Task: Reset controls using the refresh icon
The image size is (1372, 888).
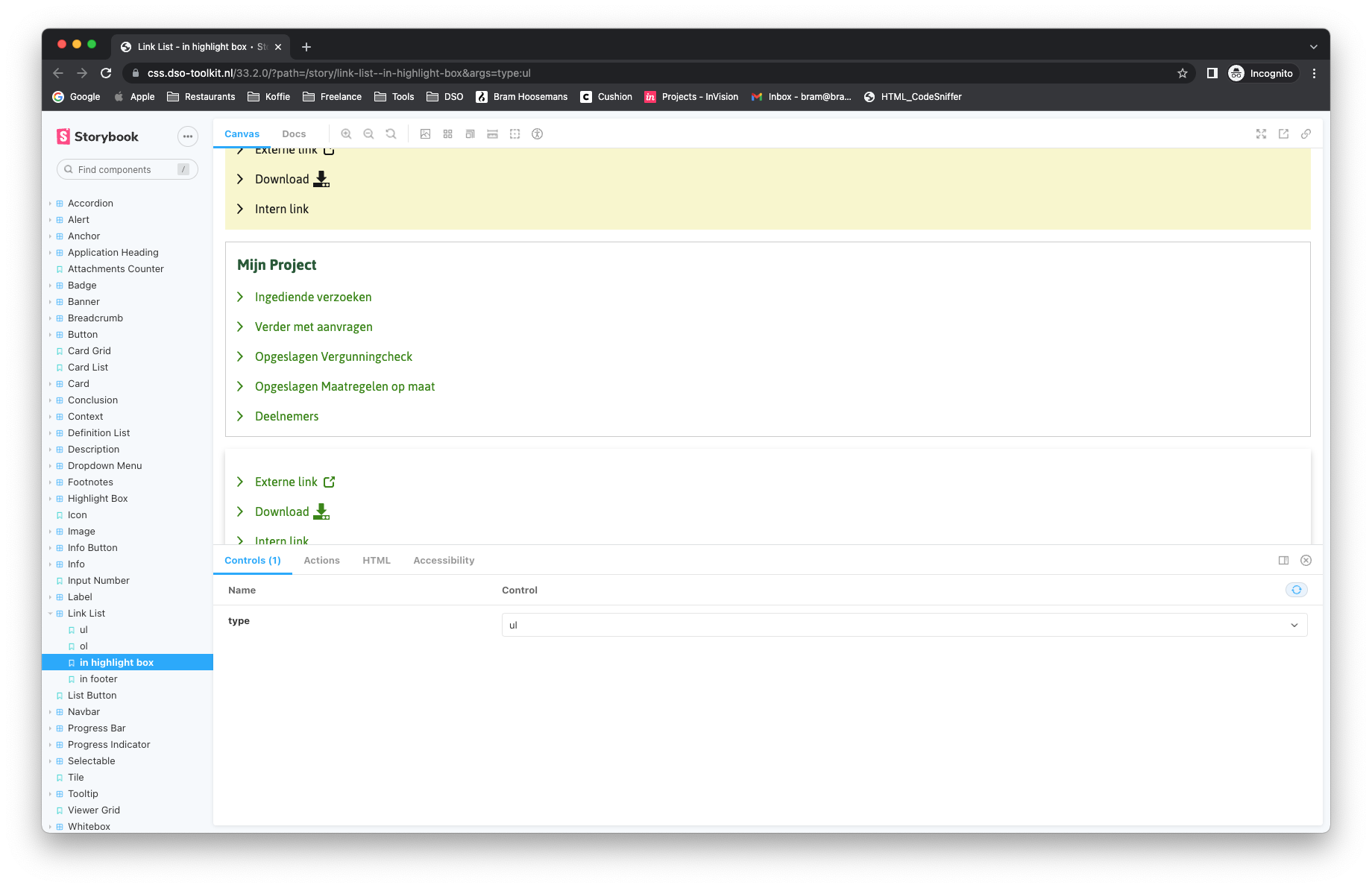Action: point(1296,589)
